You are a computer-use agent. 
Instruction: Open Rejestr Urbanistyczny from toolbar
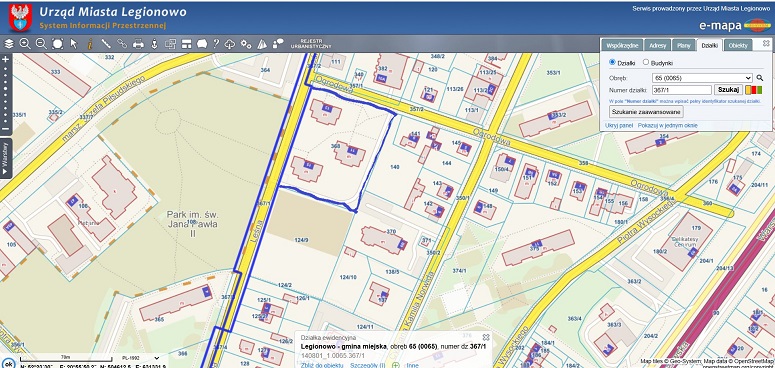click(311, 43)
